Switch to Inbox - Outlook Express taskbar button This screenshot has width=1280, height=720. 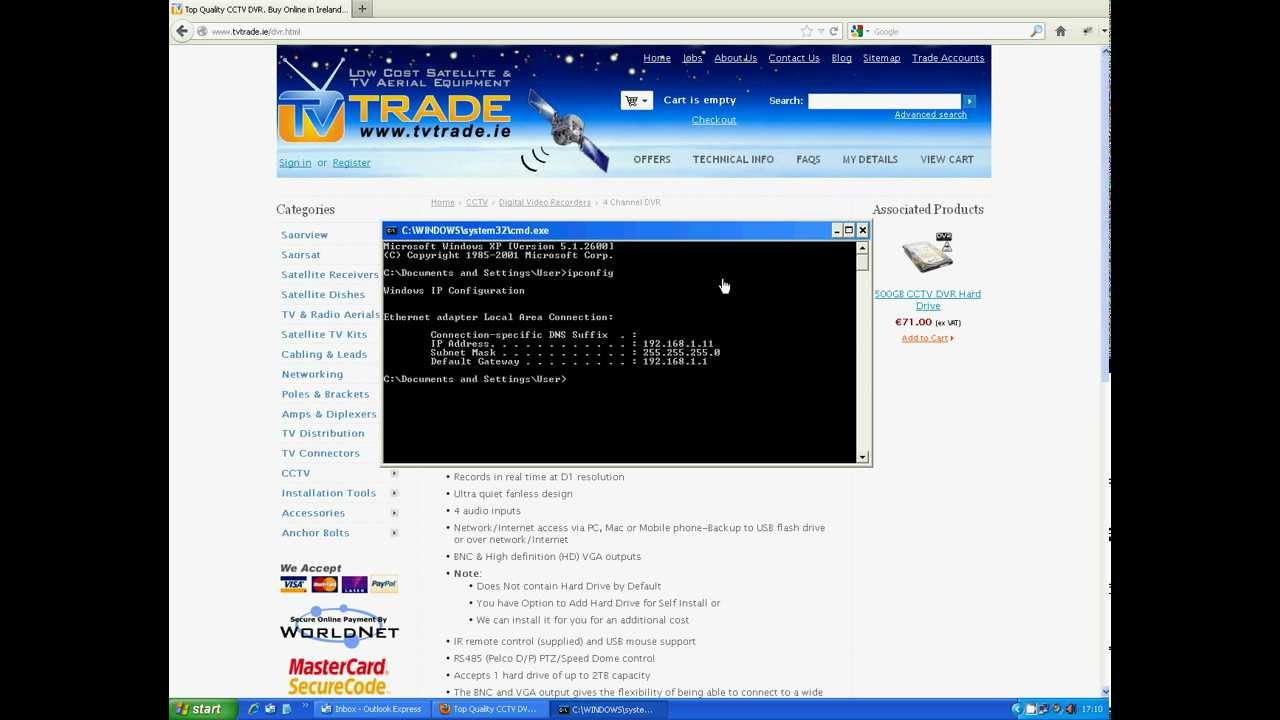point(371,709)
